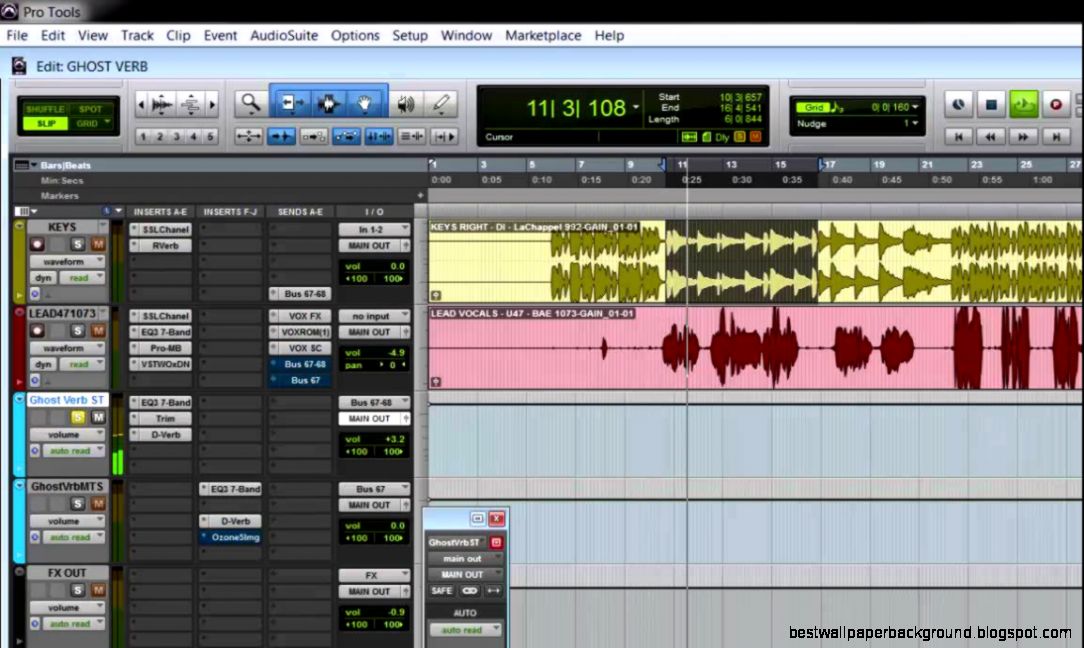Click main counter bars beats display
The height and width of the screenshot is (648, 1084).
click(x=576, y=108)
